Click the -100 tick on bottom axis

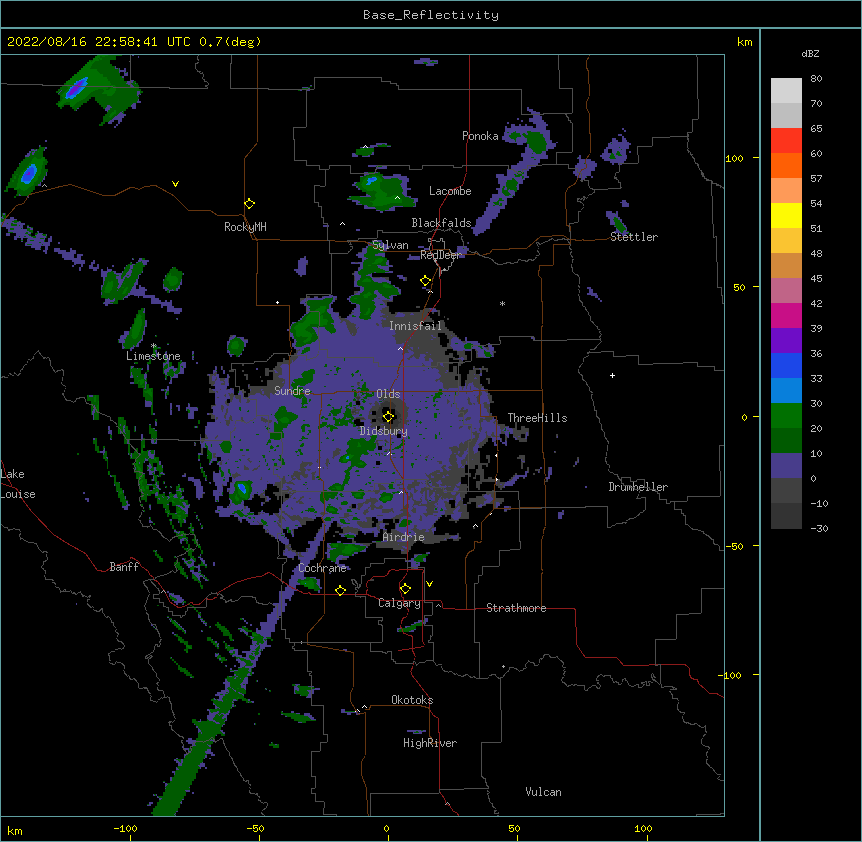[125, 828]
